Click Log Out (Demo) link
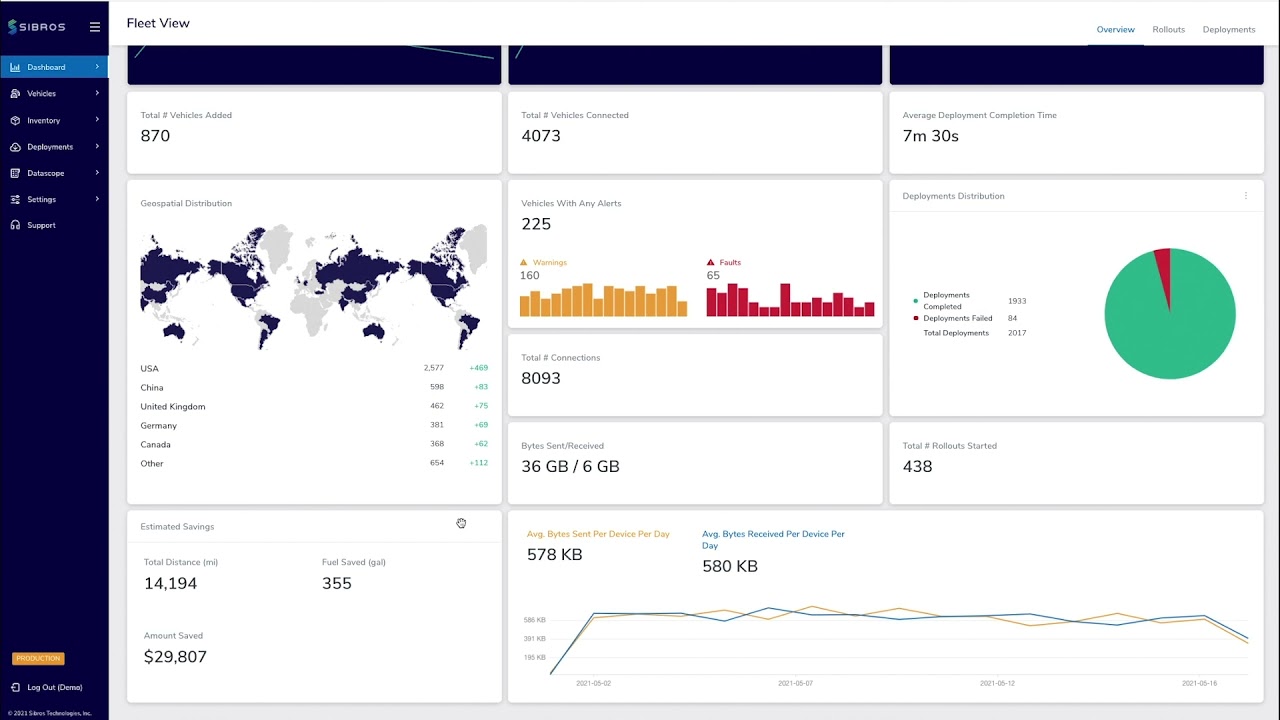Image resolution: width=1280 pixels, height=720 pixels. 55,687
